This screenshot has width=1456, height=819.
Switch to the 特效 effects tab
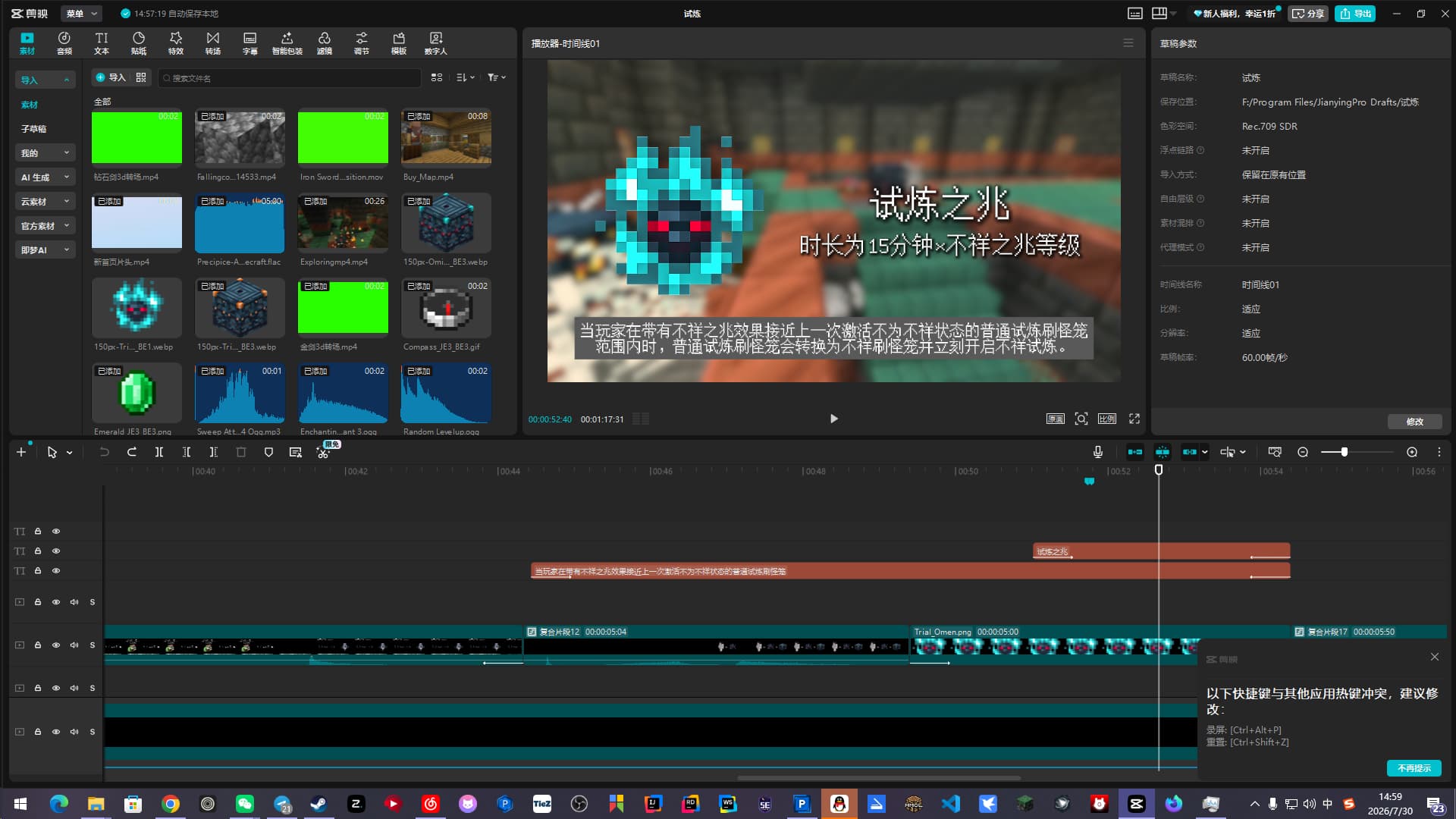pyautogui.click(x=176, y=43)
